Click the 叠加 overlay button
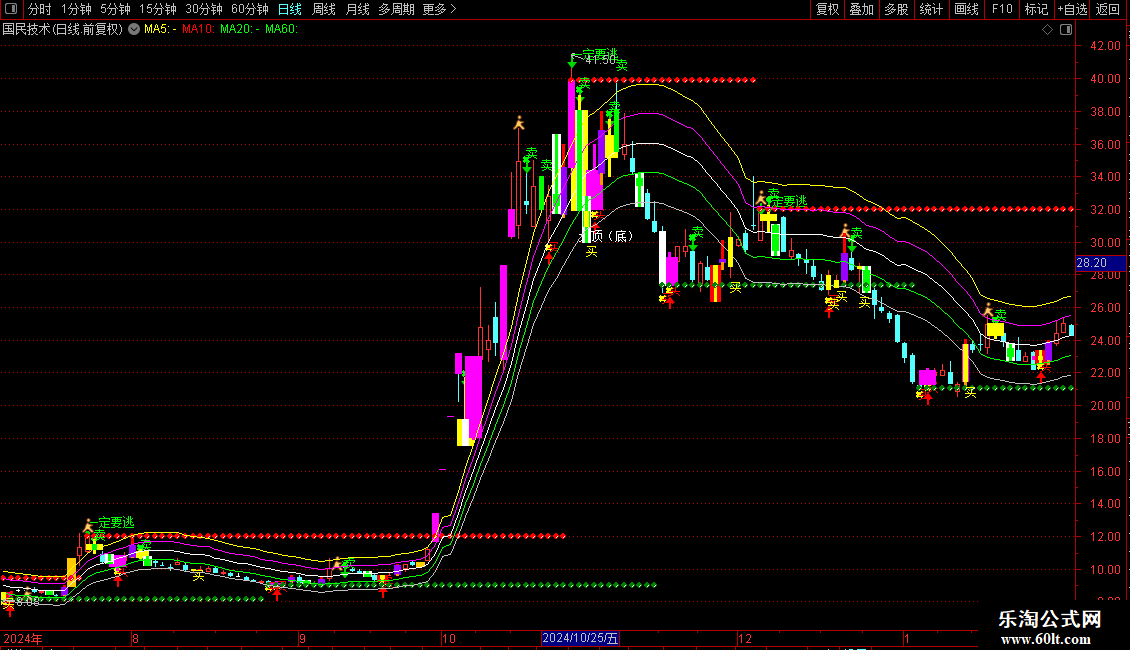Image resolution: width=1130 pixels, height=650 pixels. click(x=862, y=9)
